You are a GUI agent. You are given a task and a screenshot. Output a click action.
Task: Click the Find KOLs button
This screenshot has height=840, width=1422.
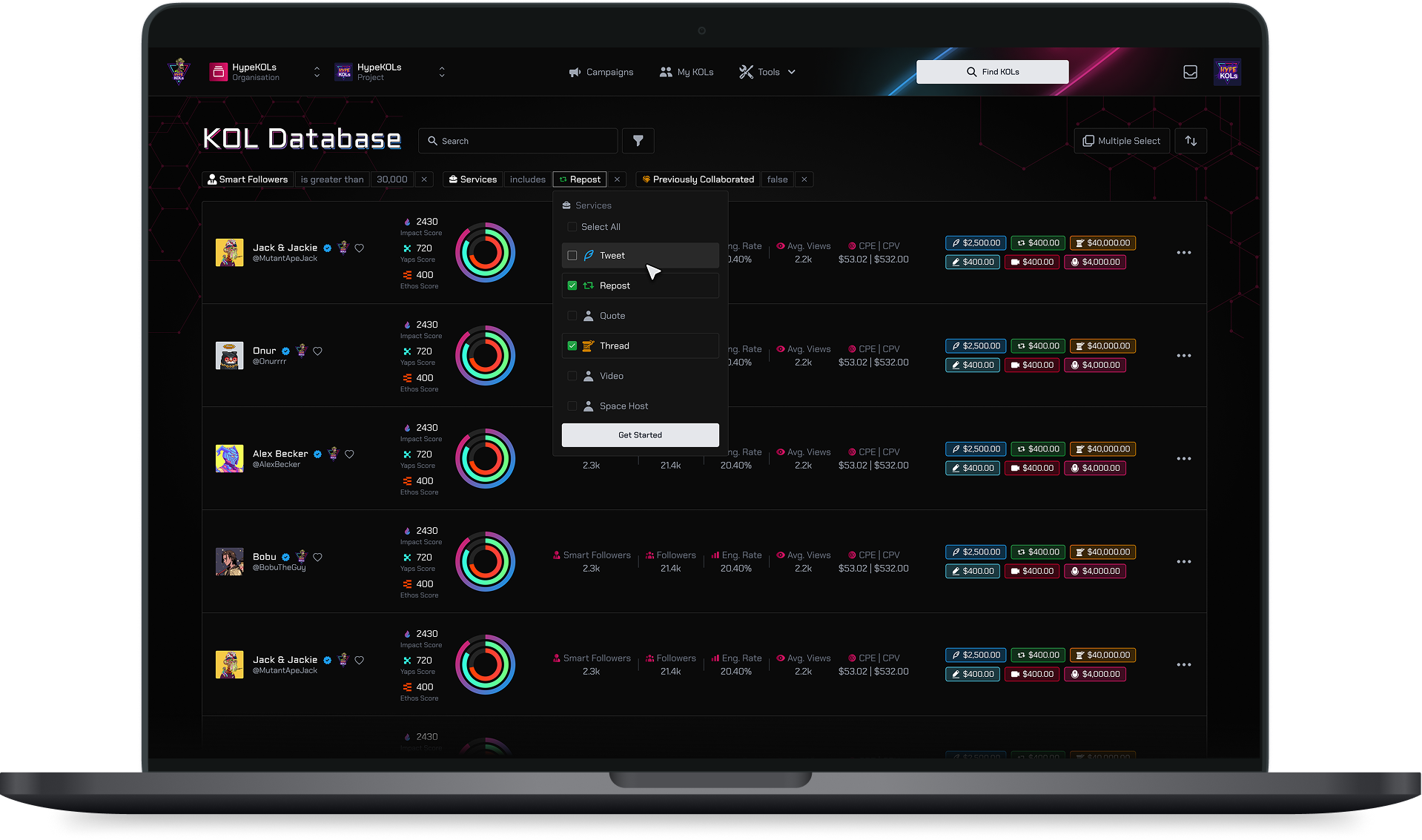[x=993, y=72]
